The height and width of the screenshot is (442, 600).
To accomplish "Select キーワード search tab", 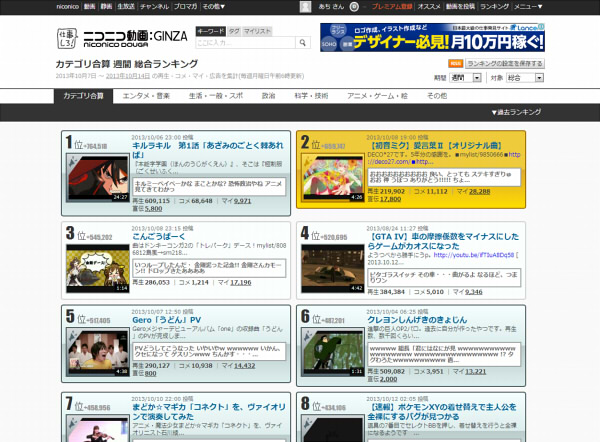I will 211,31.
